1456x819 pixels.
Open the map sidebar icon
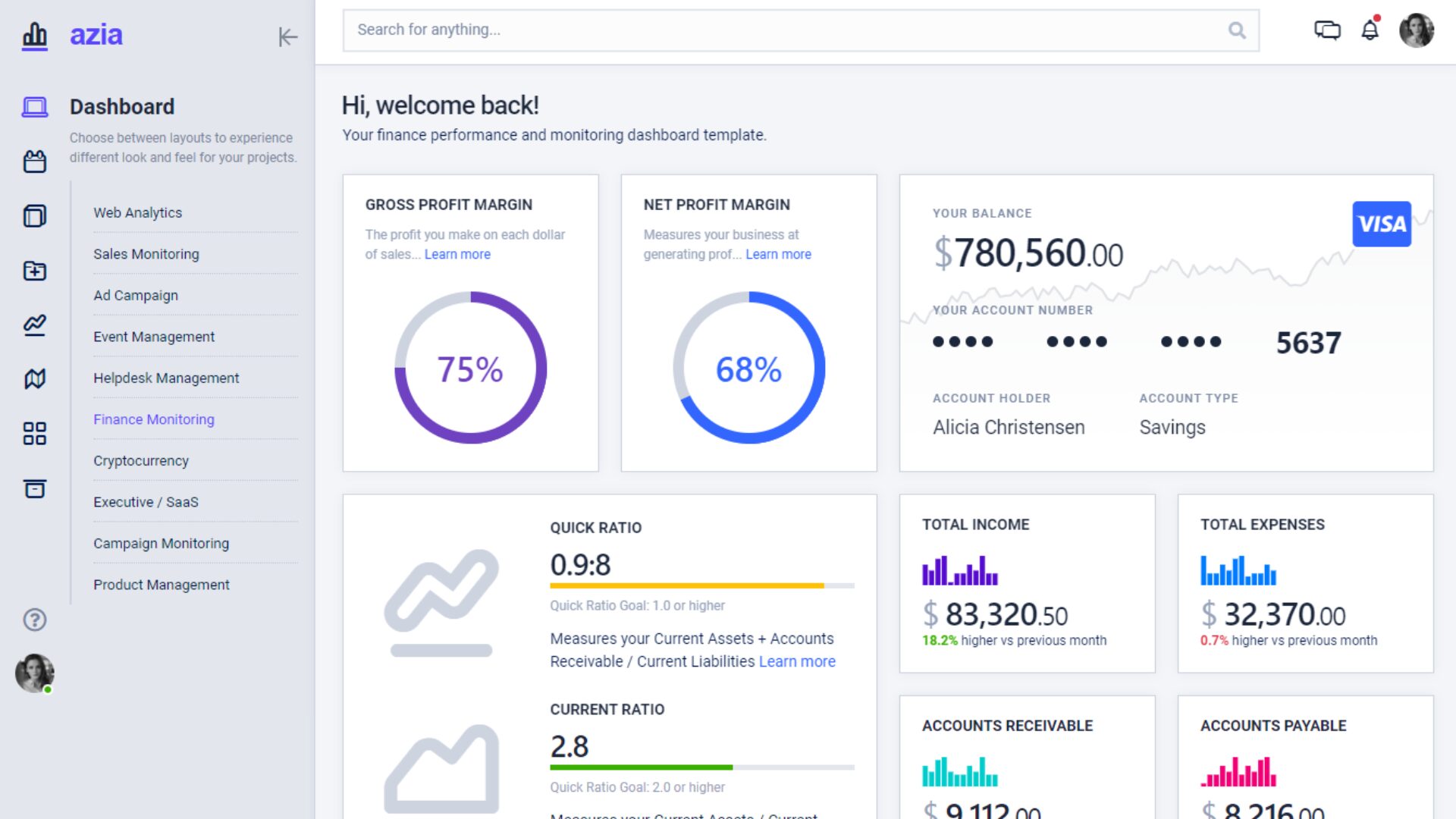[x=35, y=378]
